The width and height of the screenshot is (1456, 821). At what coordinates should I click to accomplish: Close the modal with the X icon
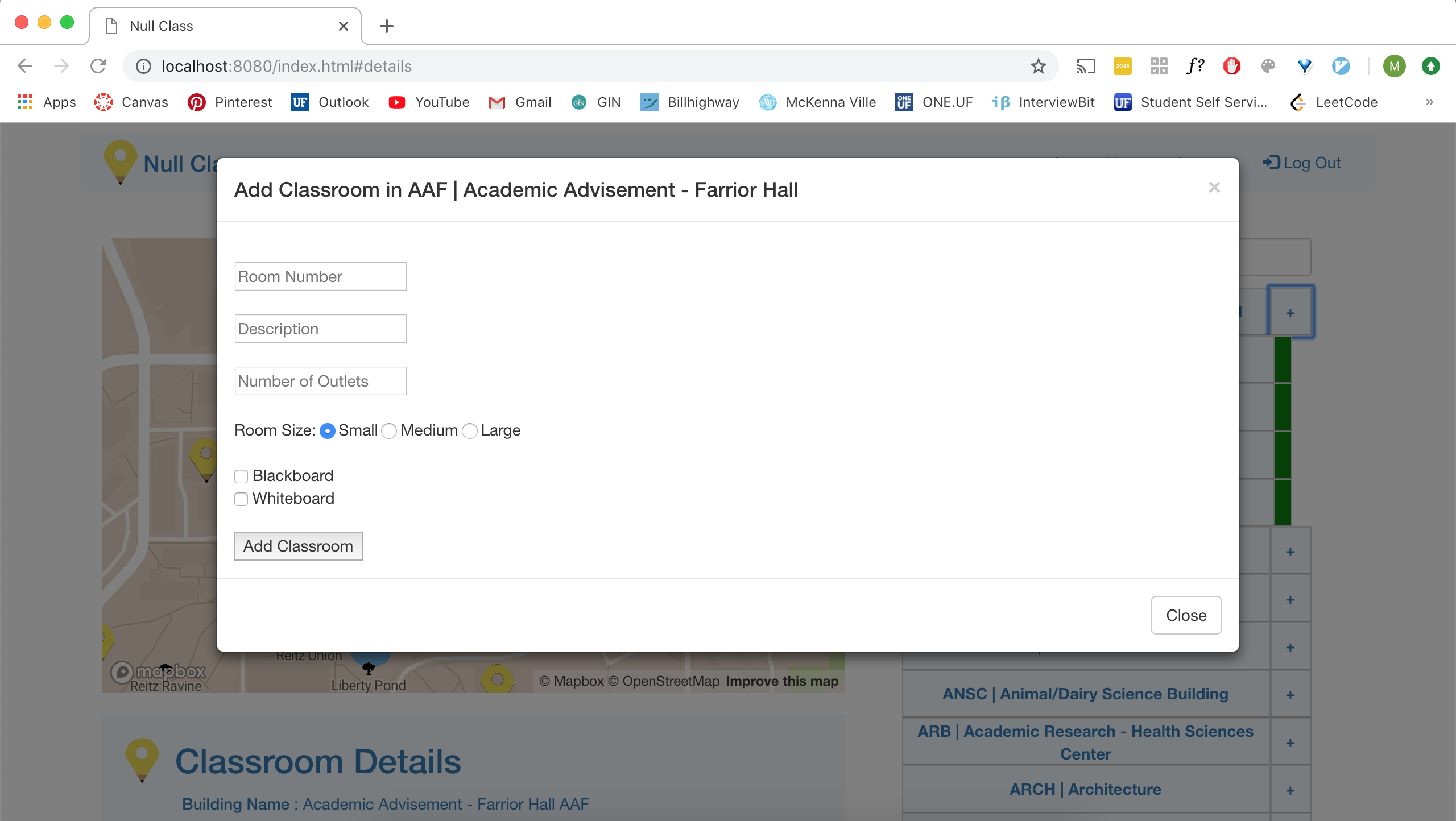(x=1214, y=188)
